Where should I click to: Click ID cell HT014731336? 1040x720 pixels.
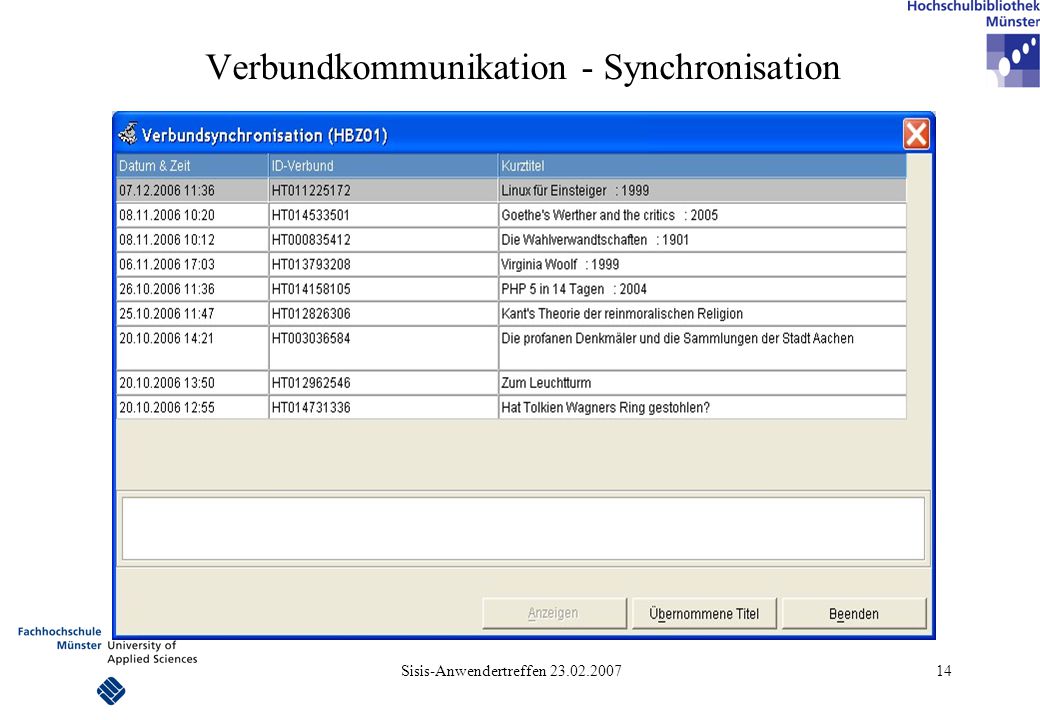[383, 407]
